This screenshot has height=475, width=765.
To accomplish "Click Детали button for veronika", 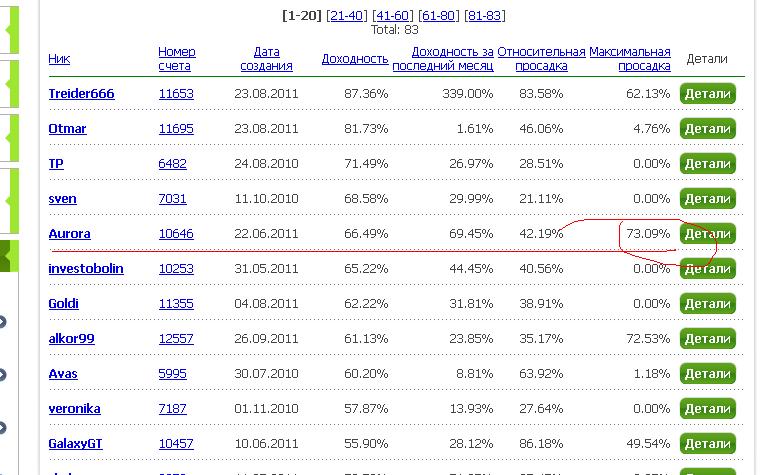I will pos(707,408).
